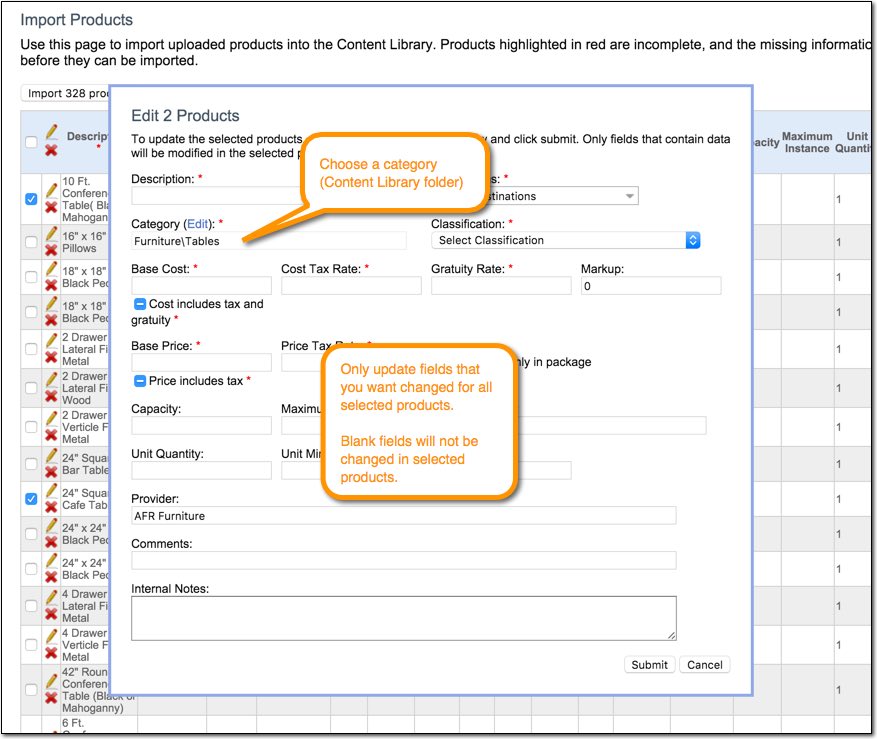Check the 42" Round Conference Table row

(x=31, y=689)
